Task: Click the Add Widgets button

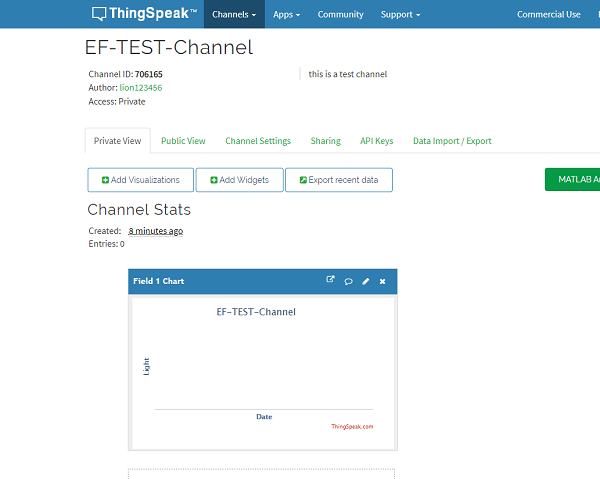Action: 240,180
